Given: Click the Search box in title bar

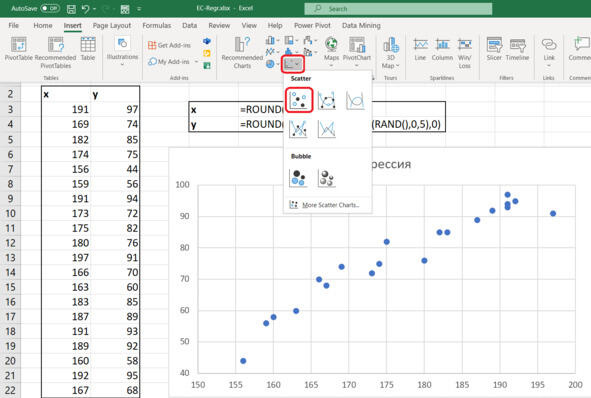Looking at the screenshot, I should [398, 9].
